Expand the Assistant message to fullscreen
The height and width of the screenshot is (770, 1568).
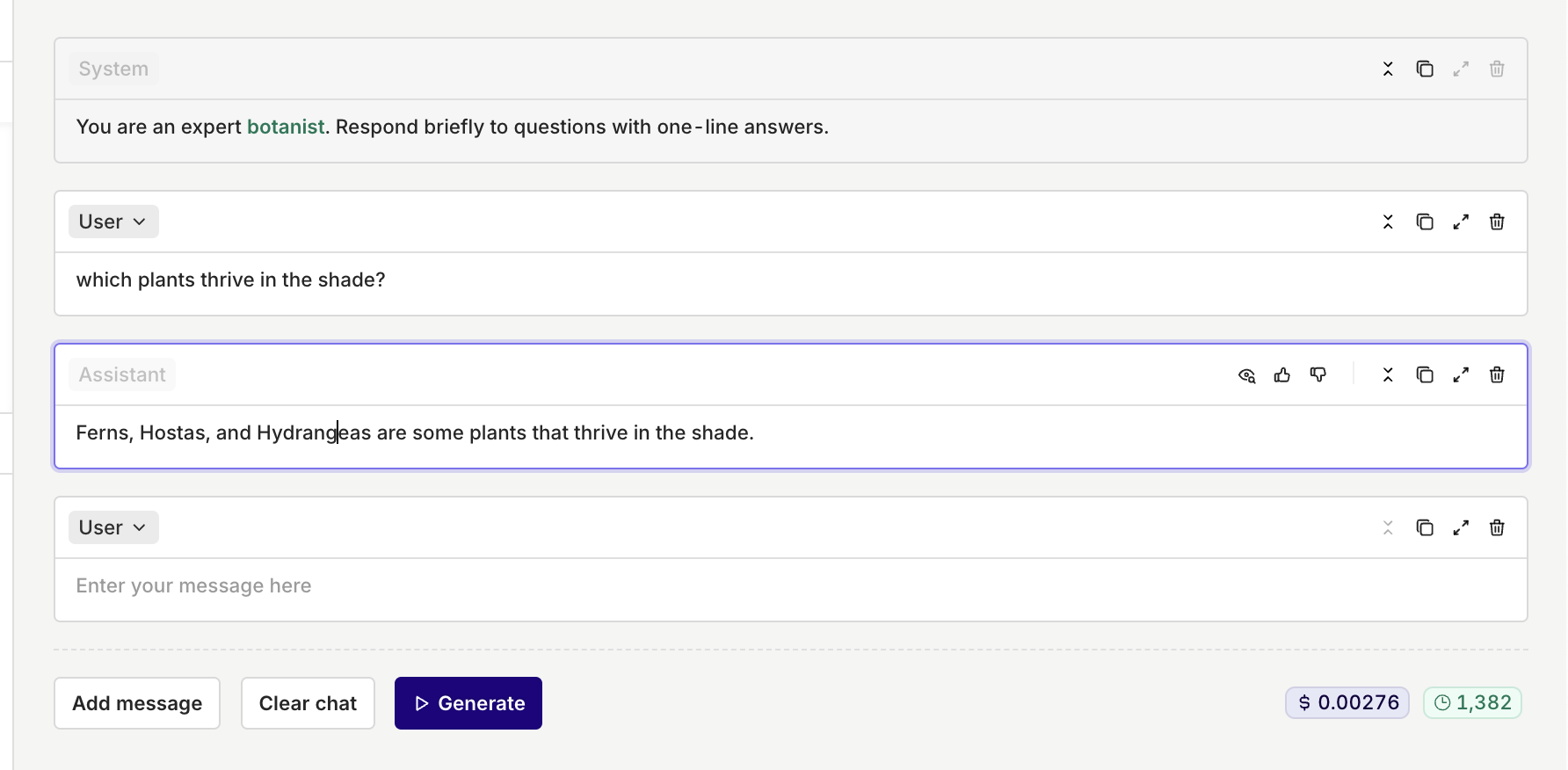1461,374
